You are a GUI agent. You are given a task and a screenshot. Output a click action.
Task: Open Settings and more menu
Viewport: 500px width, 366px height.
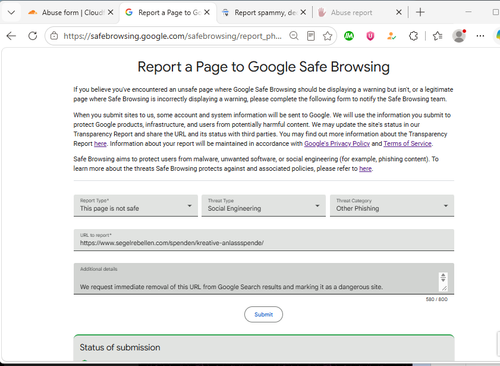coord(480,36)
